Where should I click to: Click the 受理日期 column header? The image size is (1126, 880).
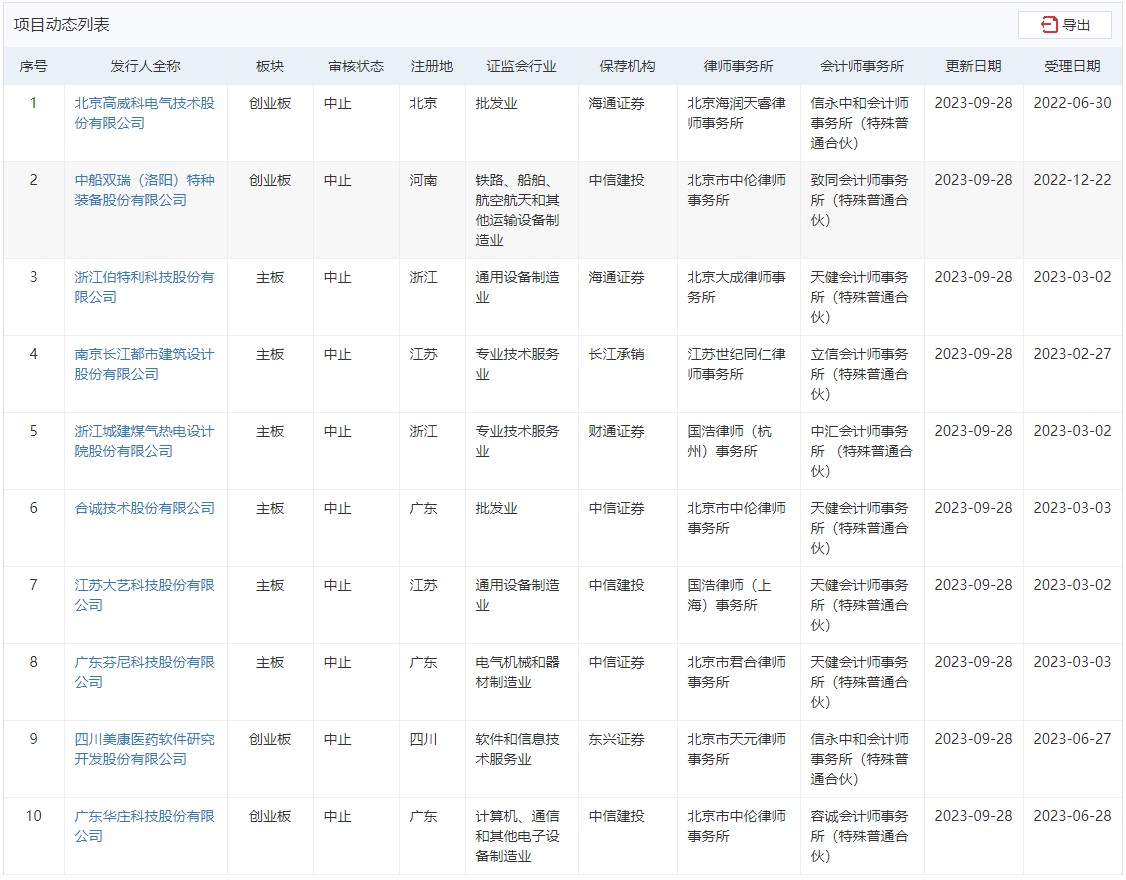point(1072,66)
